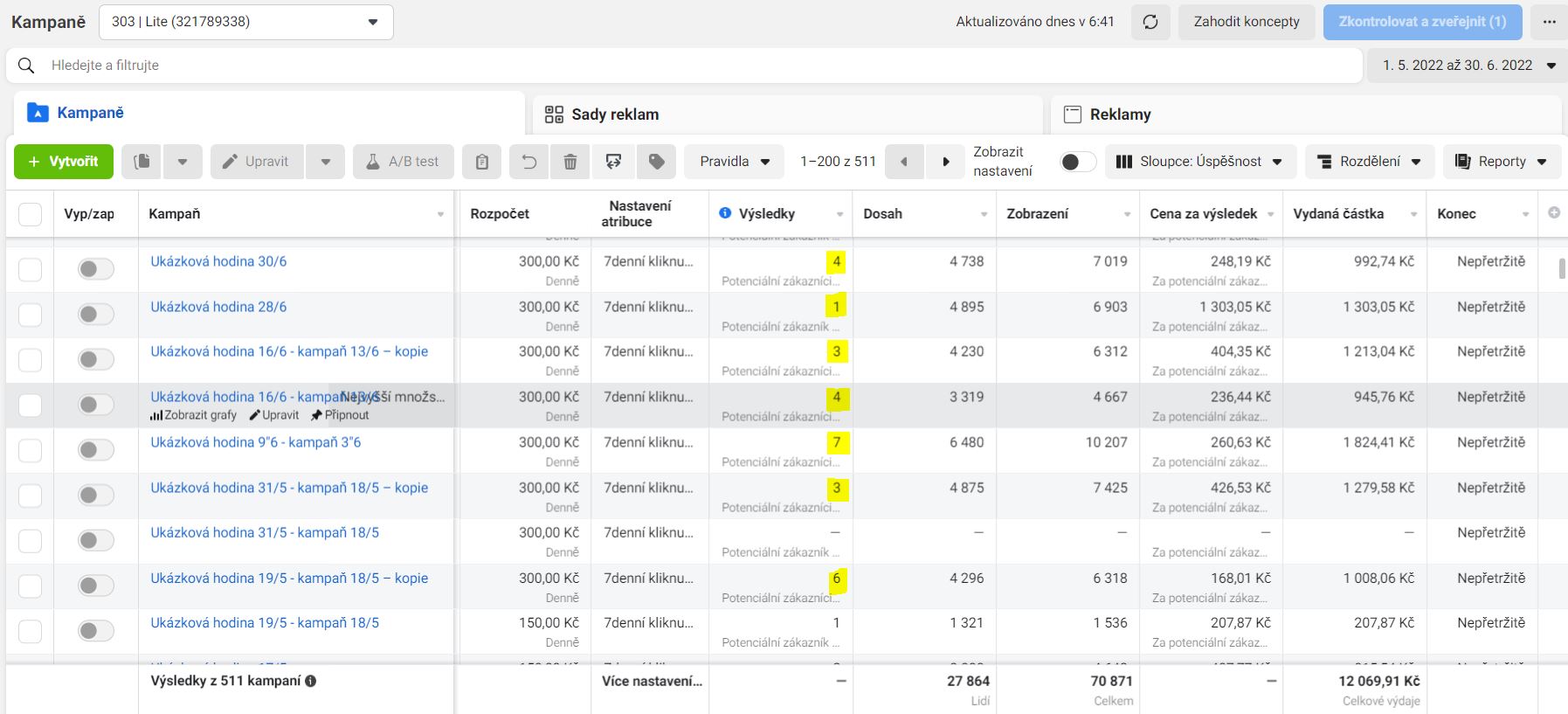Click the duplicate campaign icon
Screen dimensions: 1568x714
pos(142,162)
